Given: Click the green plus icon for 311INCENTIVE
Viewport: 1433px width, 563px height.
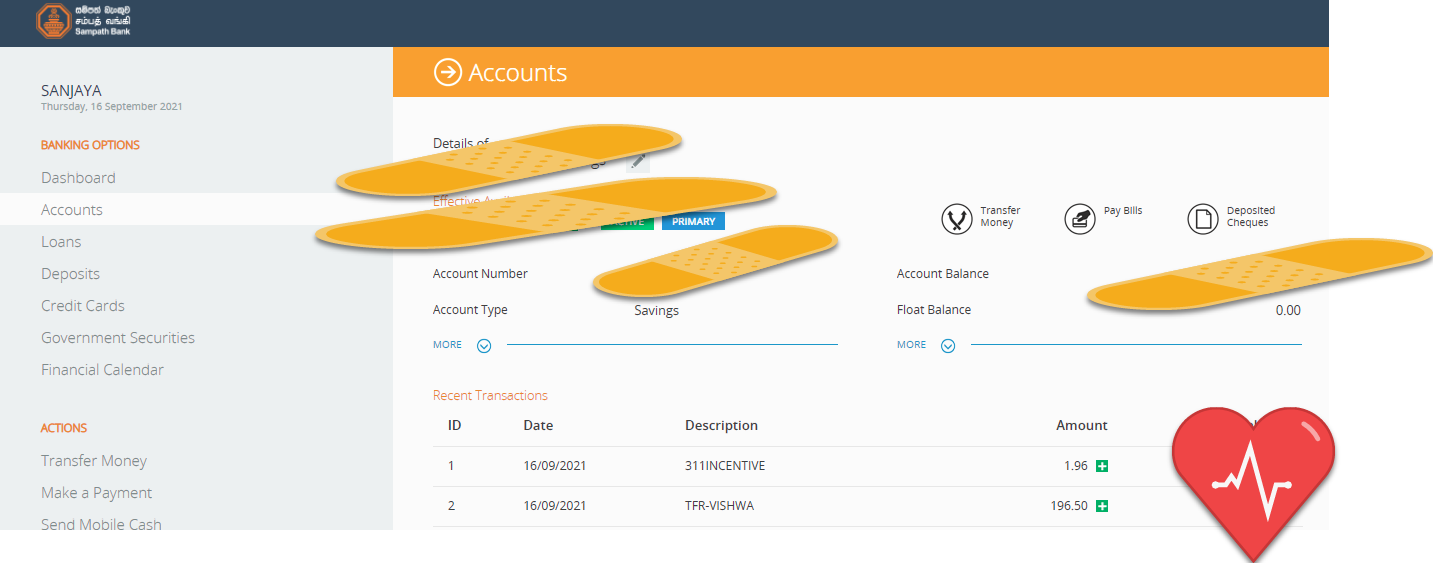Looking at the screenshot, I should click(1102, 466).
